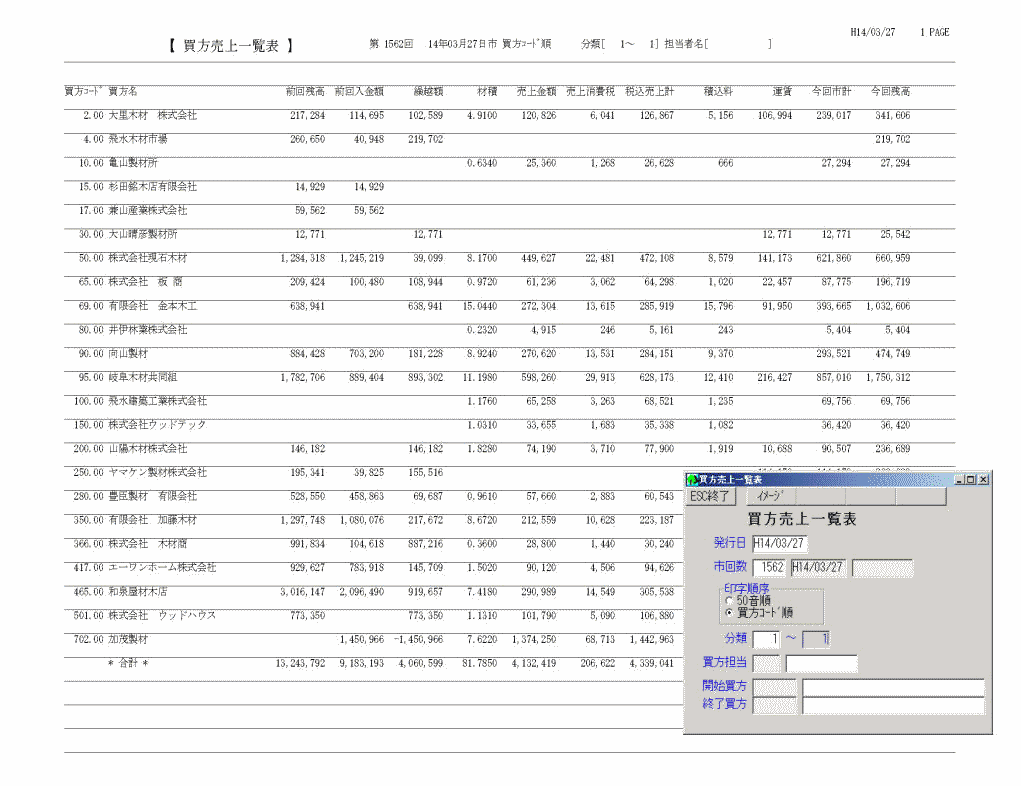Click buyer name 山陽木材株式会社
This screenshot has height=786, width=1021.
[147, 449]
